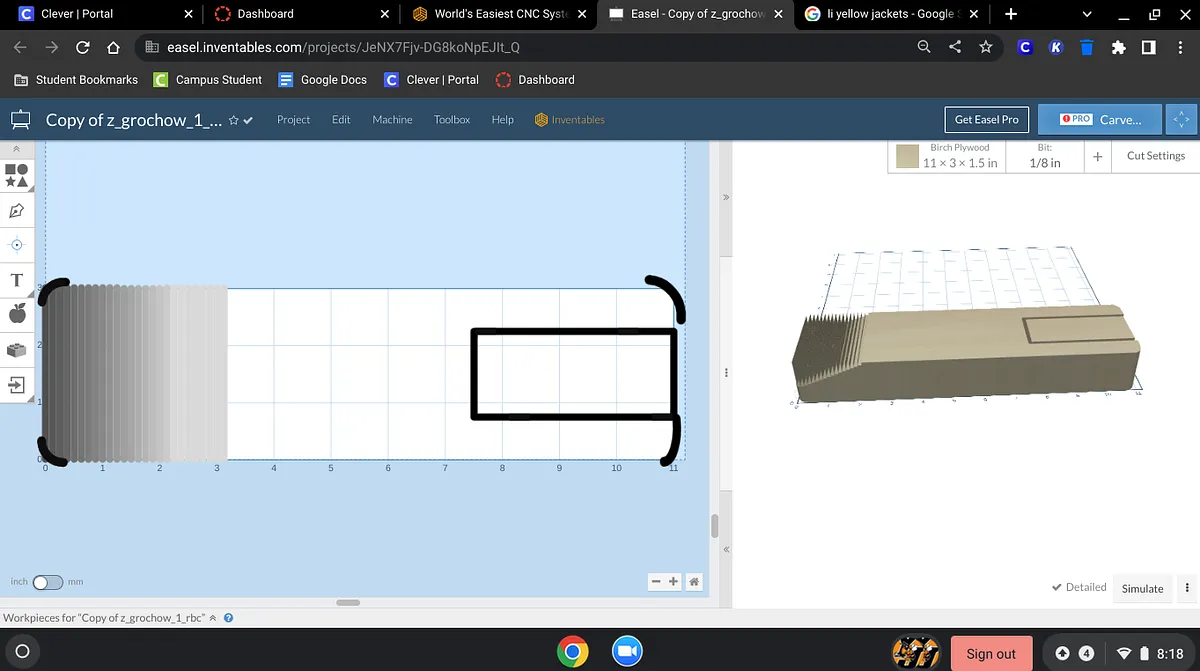
Task: Open the apple Icons library
Action: click(17, 314)
